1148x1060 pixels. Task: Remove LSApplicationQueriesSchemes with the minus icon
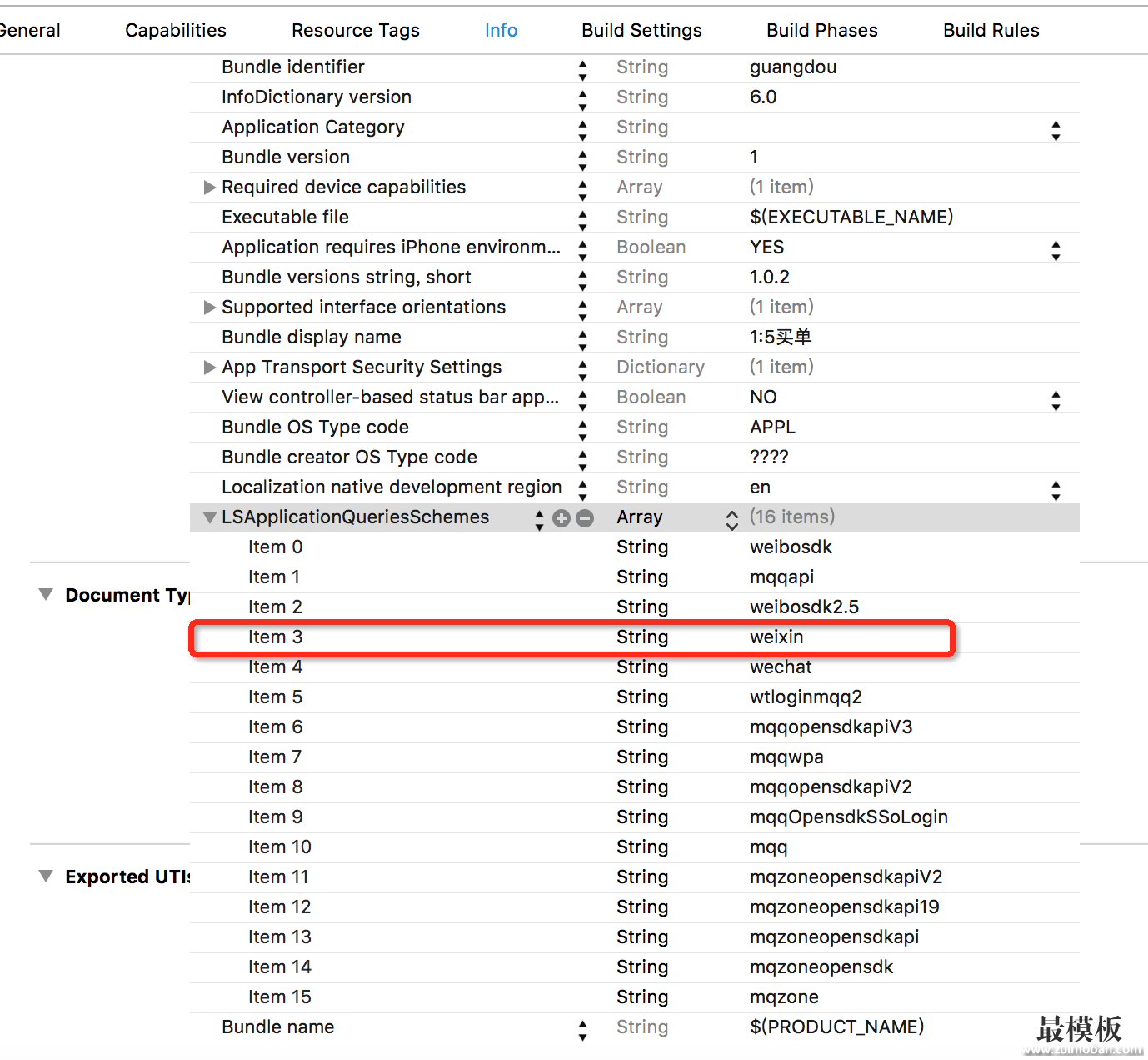[x=585, y=518]
